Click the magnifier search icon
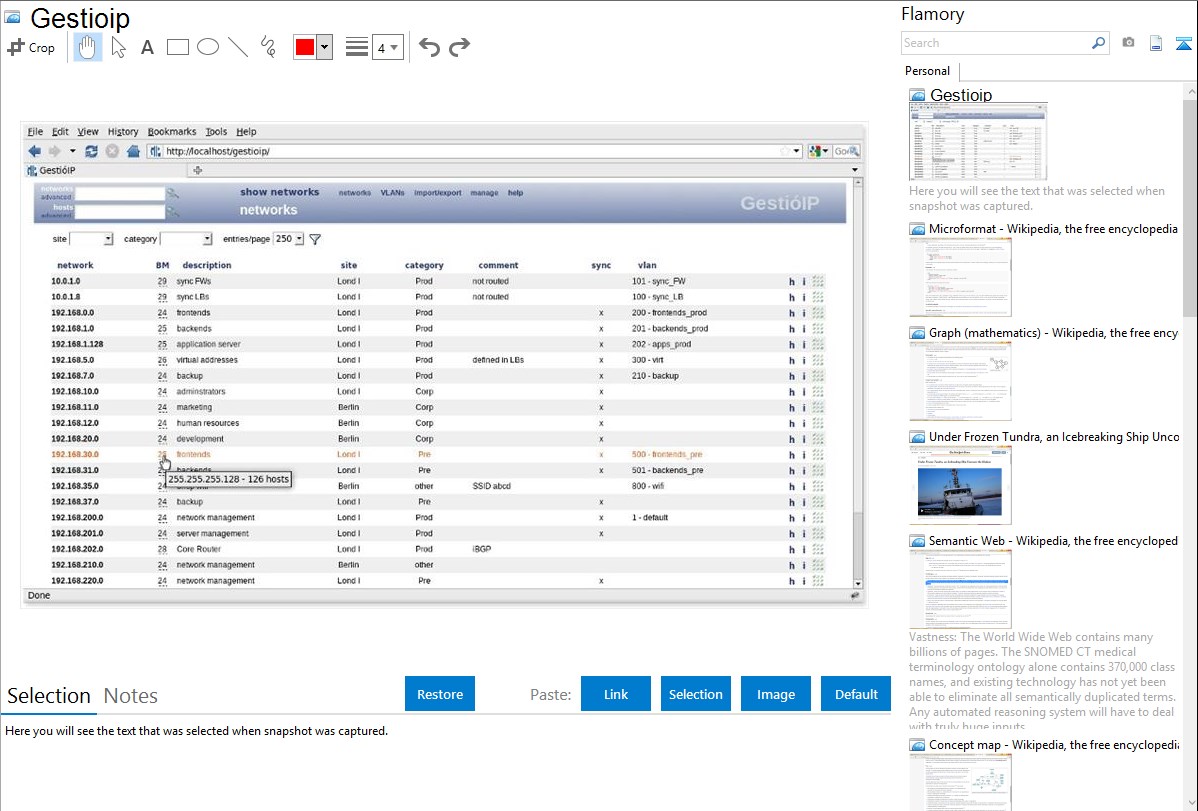The width and height of the screenshot is (1198, 811). click(x=1098, y=43)
